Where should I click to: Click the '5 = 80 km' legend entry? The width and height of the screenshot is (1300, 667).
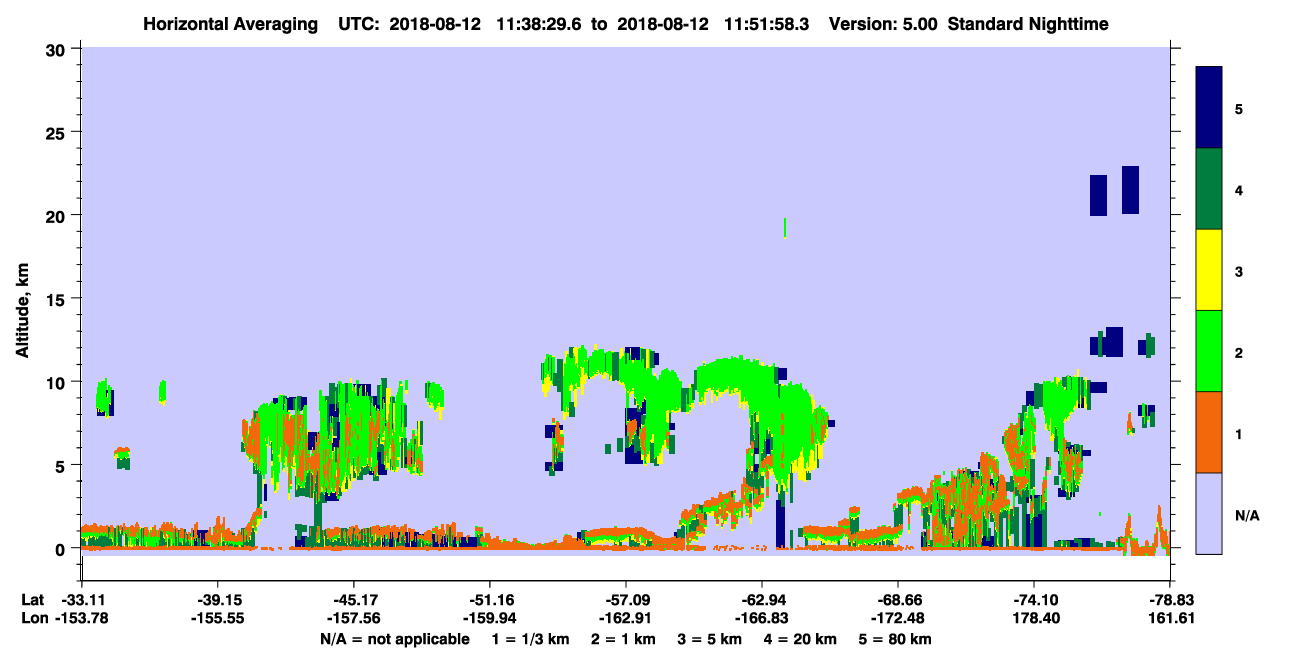(x=895, y=639)
